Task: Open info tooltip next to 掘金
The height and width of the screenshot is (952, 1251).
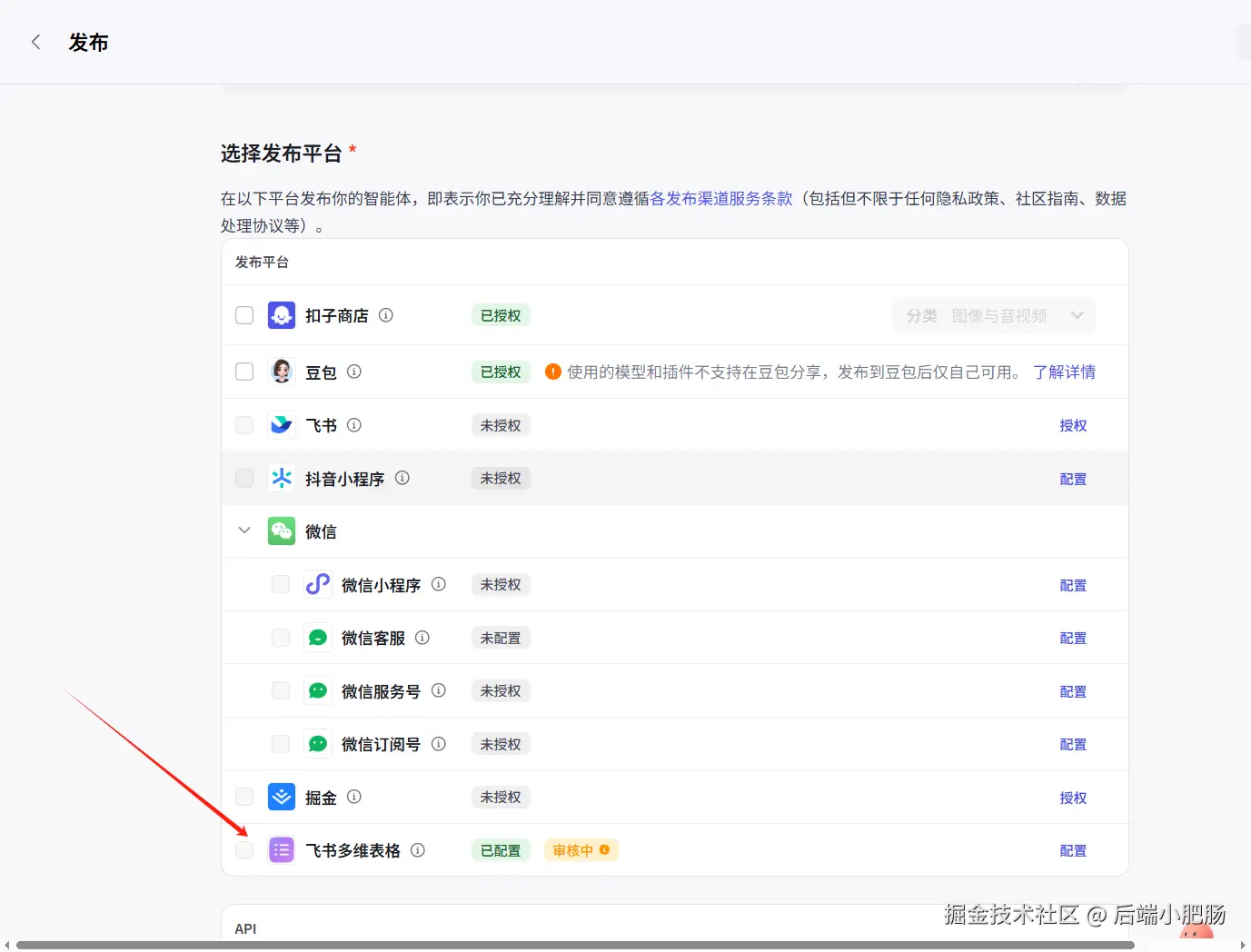Action: pyautogui.click(x=354, y=797)
